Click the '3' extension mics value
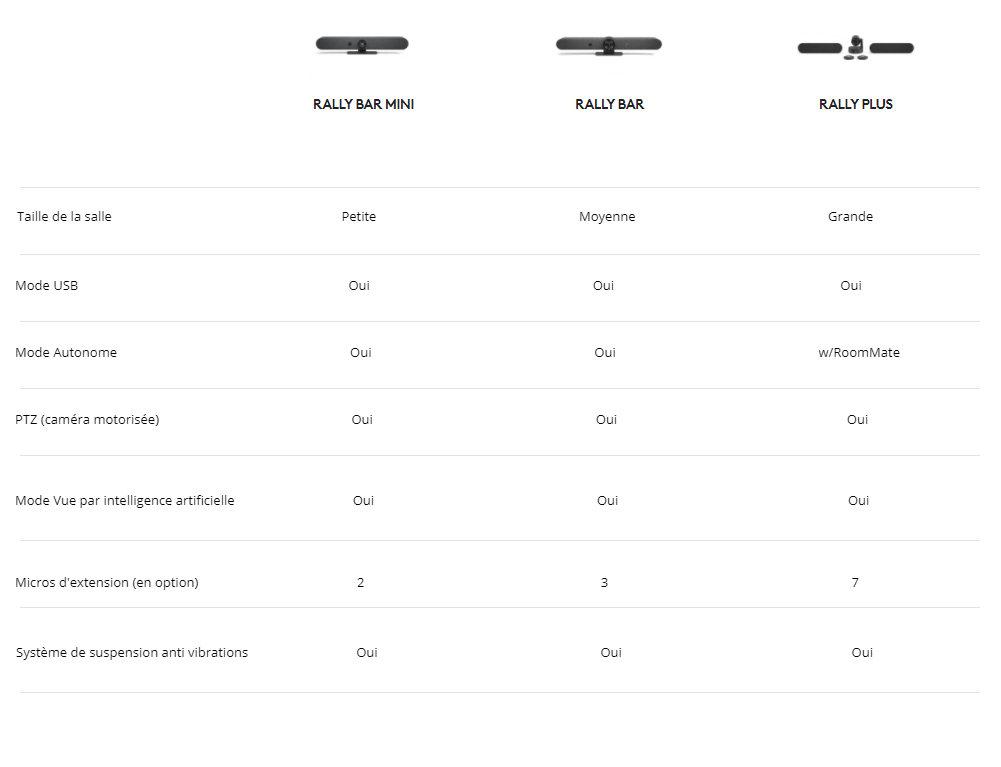 click(x=604, y=583)
